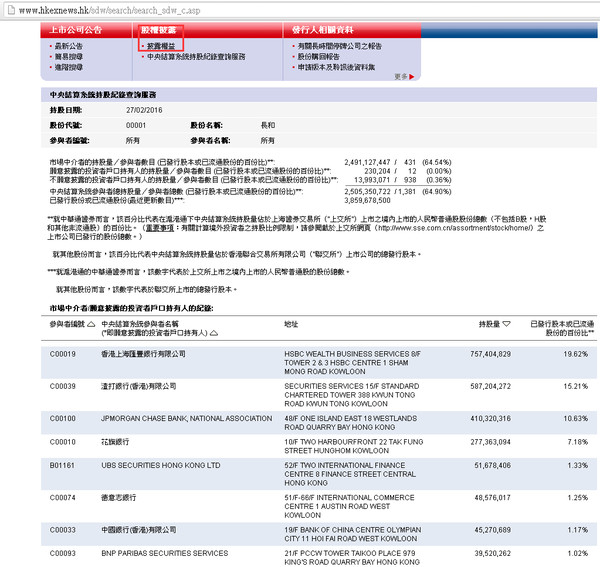
Task: Click 中國銀行(香港)有限公司 name
Action: click(x=139, y=530)
